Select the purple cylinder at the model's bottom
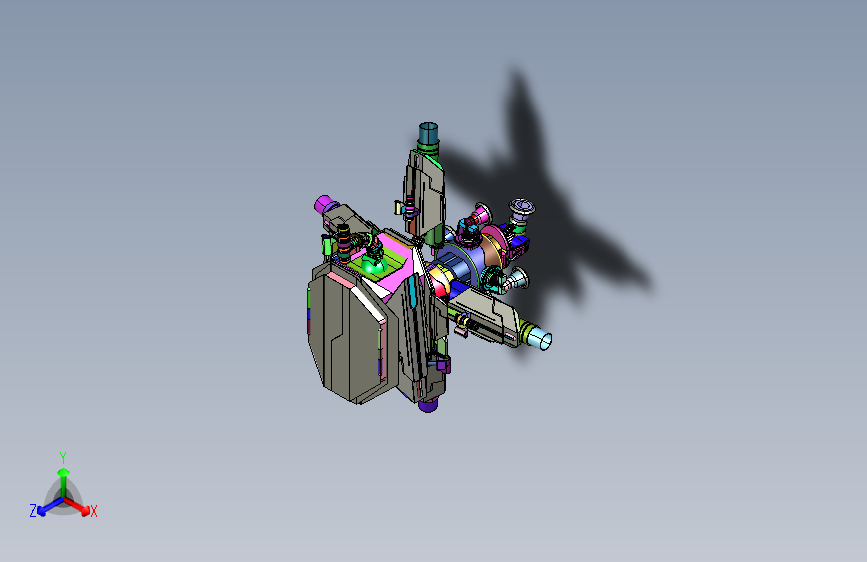 point(427,405)
